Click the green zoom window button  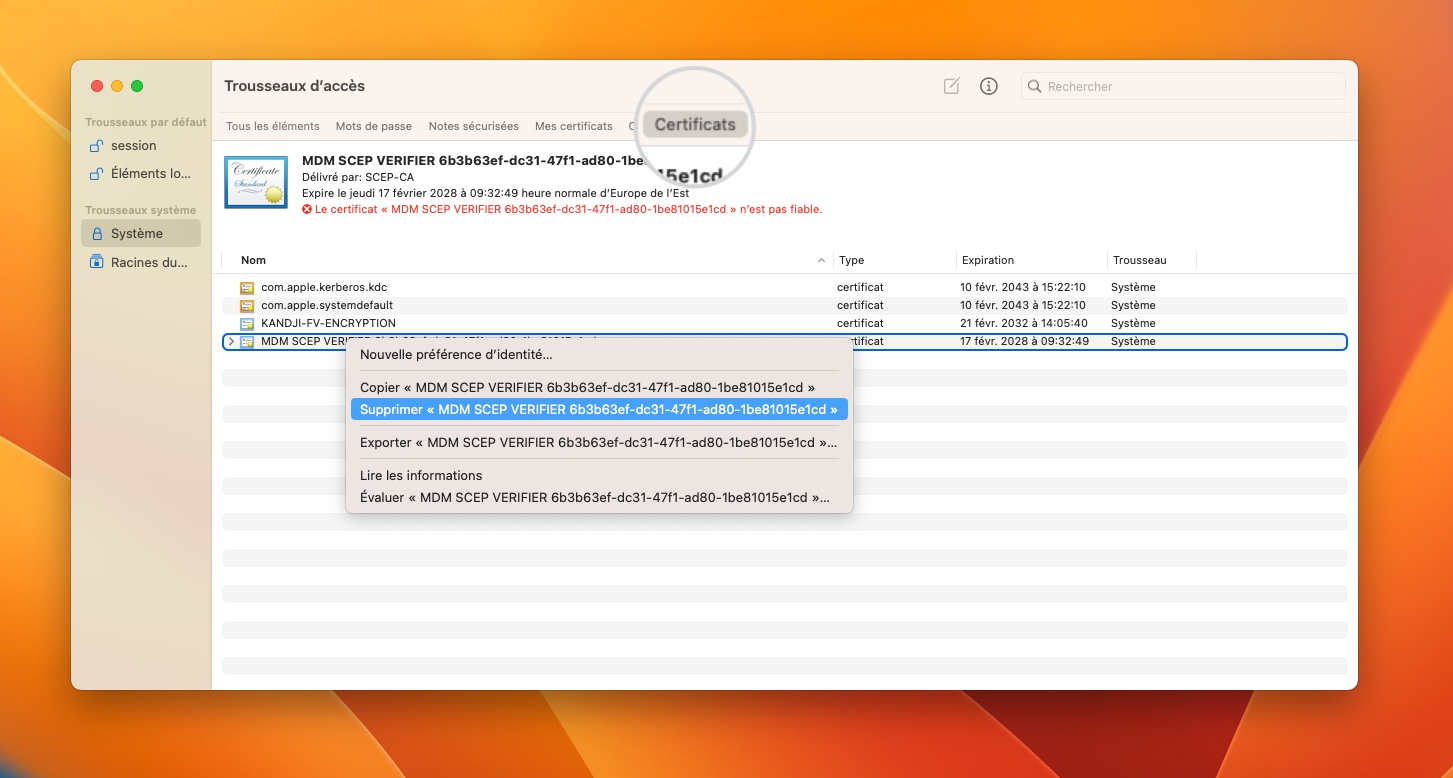click(137, 86)
